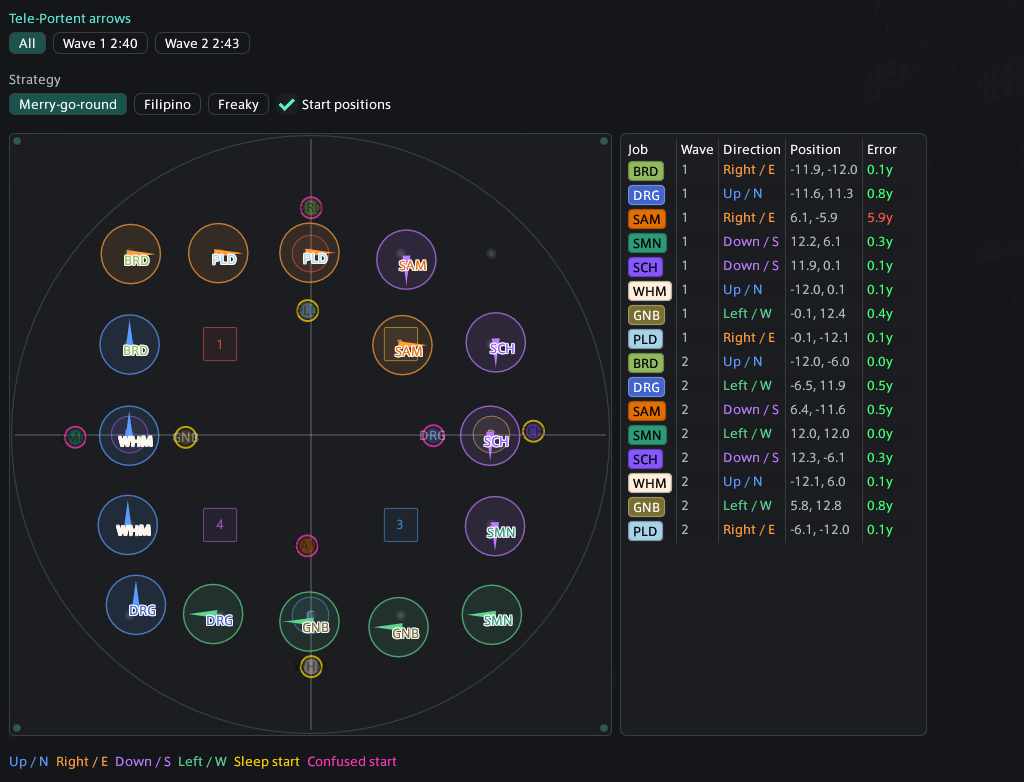The width and height of the screenshot is (1024, 782).
Task: Choose the Freaky strategy
Action: (238, 105)
